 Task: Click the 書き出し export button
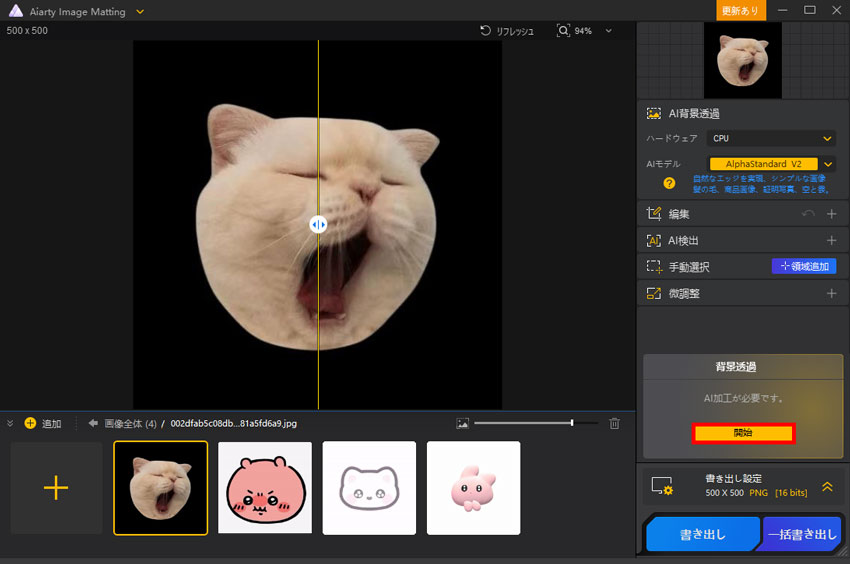click(x=703, y=534)
